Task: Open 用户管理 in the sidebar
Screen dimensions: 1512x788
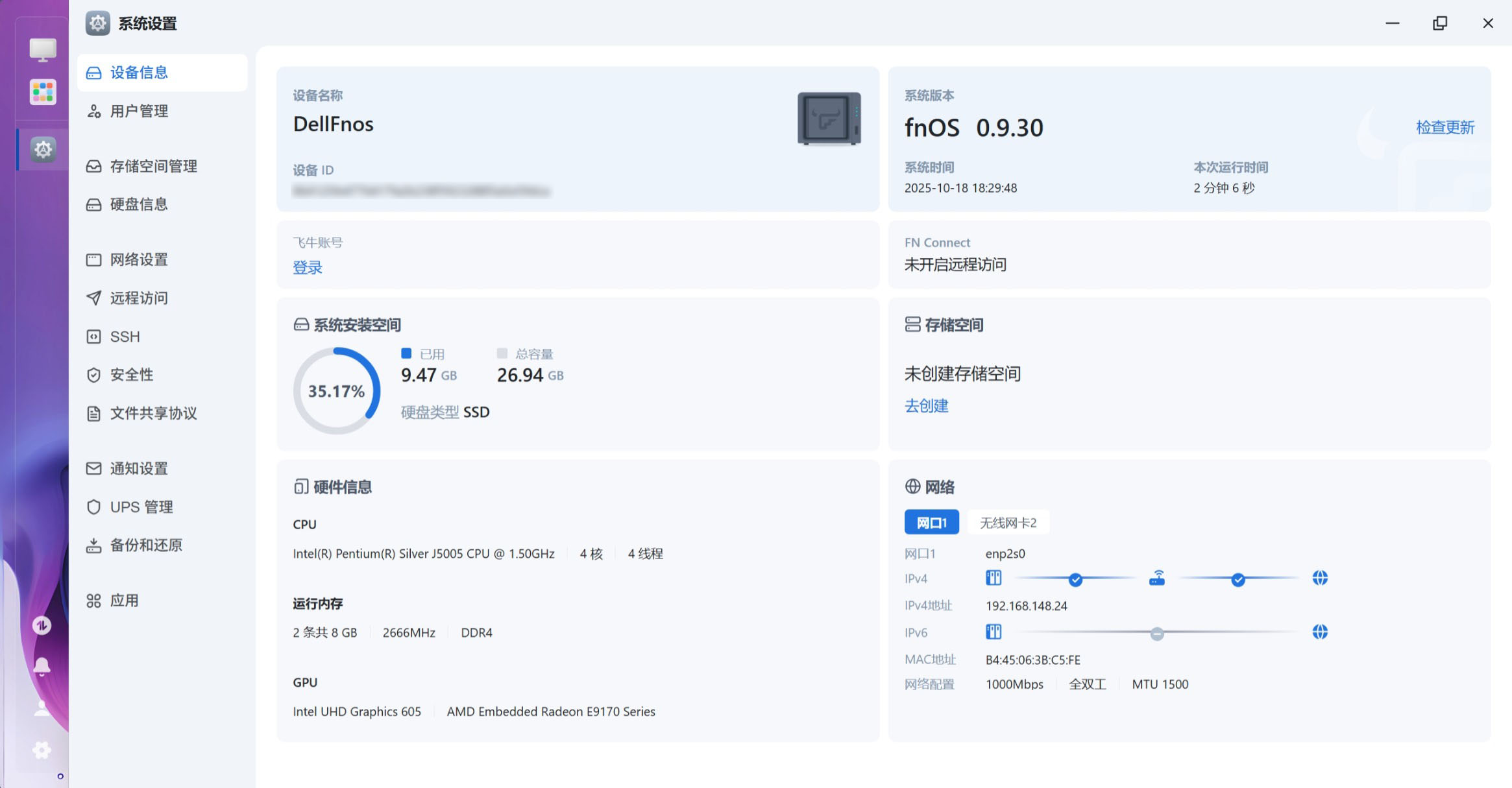Action: 139,111
